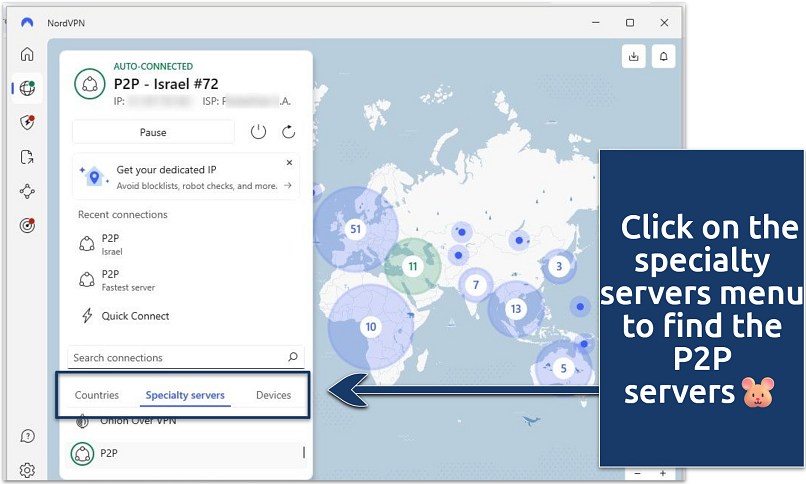Click the Oceania 5 cluster
806x484 pixels.
(563, 368)
